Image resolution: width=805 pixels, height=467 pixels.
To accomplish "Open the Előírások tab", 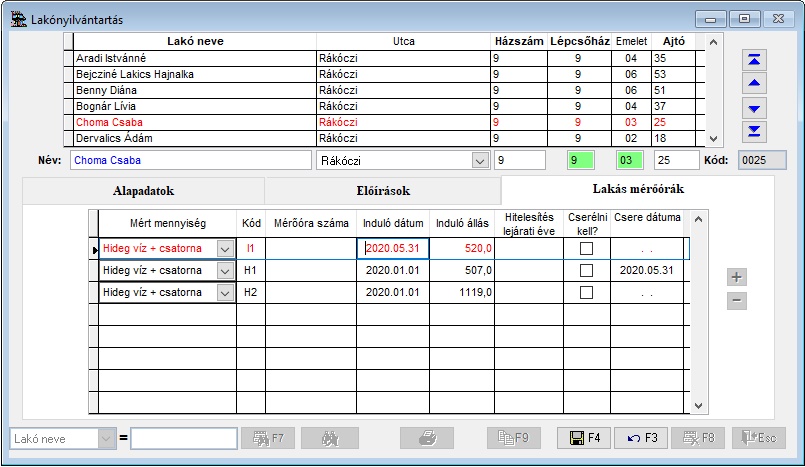I will click(382, 190).
